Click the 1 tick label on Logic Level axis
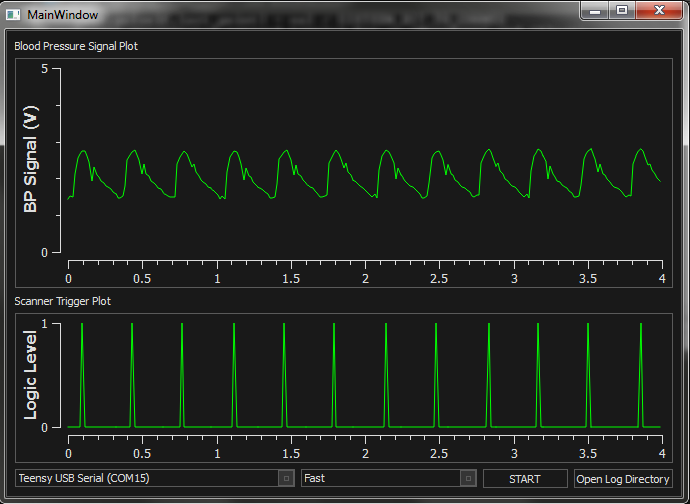Image resolution: width=690 pixels, height=504 pixels. [x=44, y=324]
